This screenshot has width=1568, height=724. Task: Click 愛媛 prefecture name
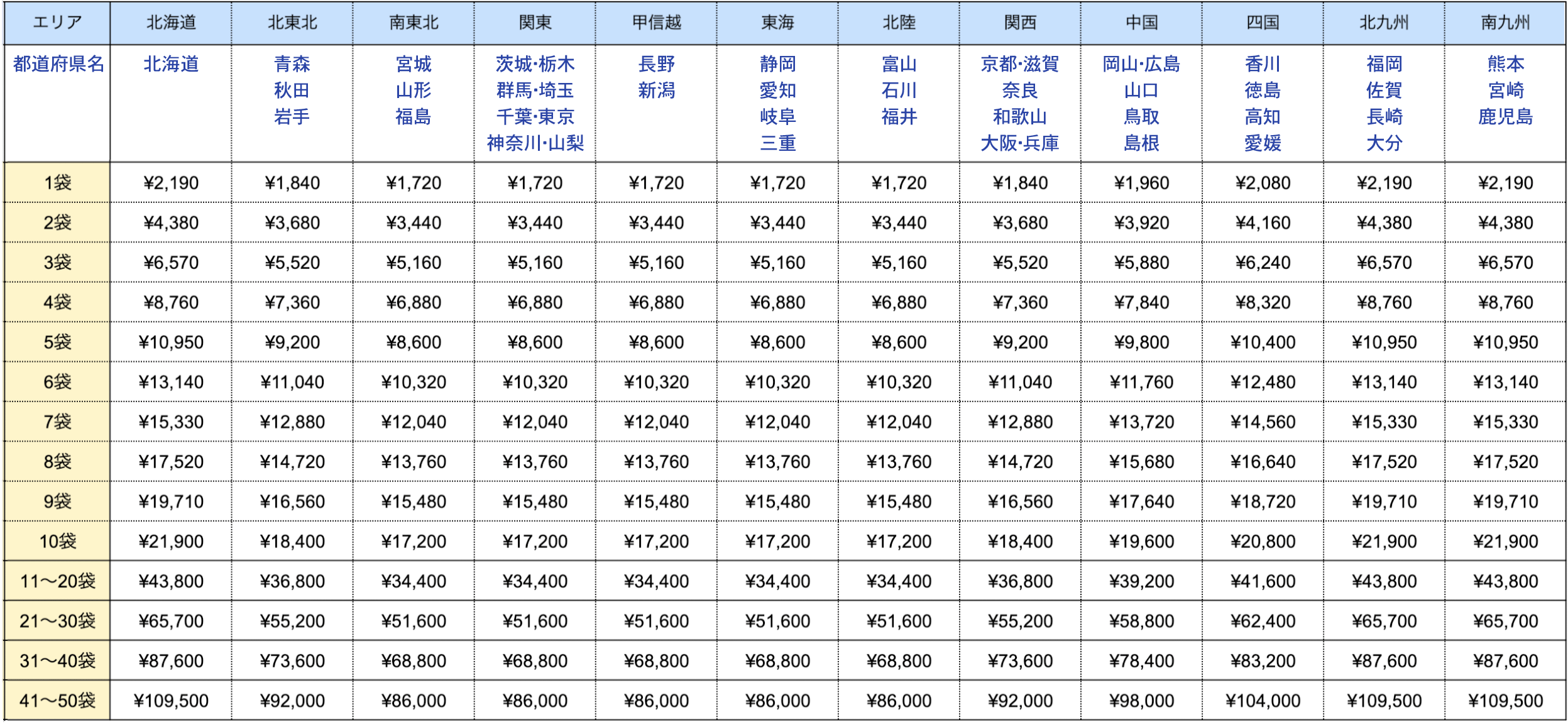point(1263,143)
